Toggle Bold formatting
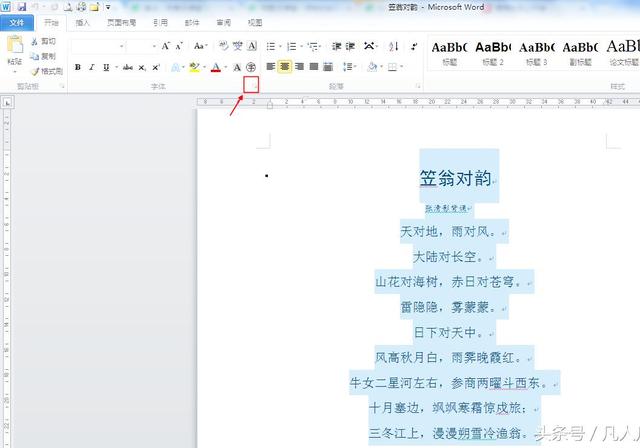The width and height of the screenshot is (640, 448). pyautogui.click(x=78, y=67)
